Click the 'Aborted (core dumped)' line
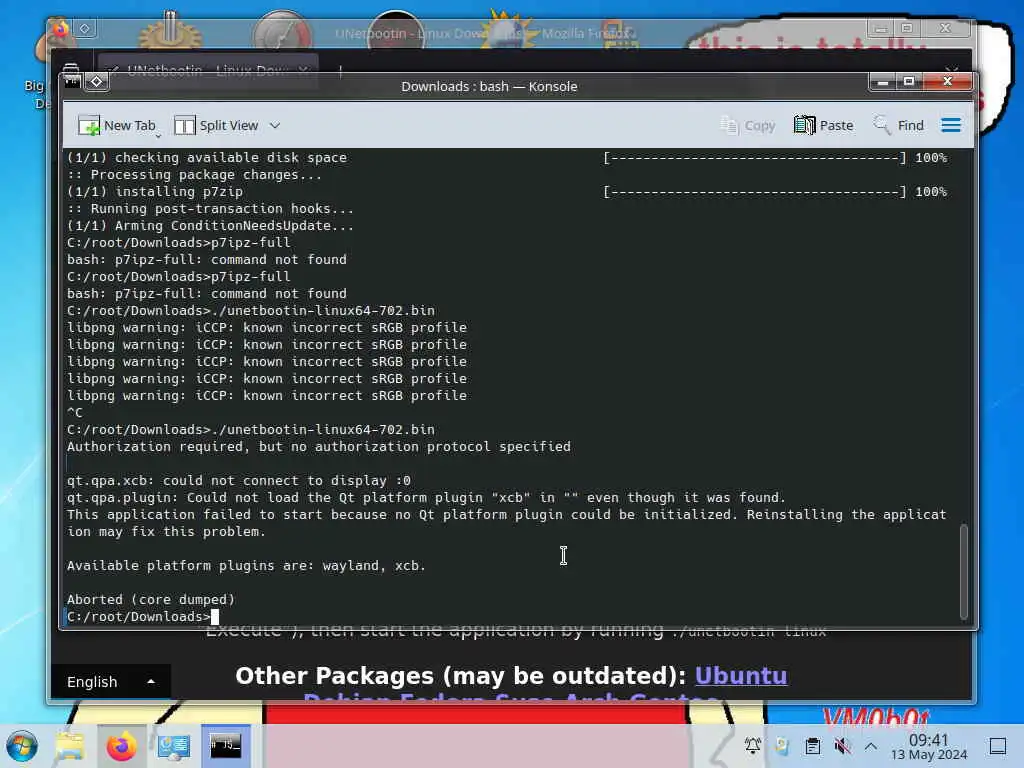Viewport: 1024px width, 768px height. pos(151,600)
